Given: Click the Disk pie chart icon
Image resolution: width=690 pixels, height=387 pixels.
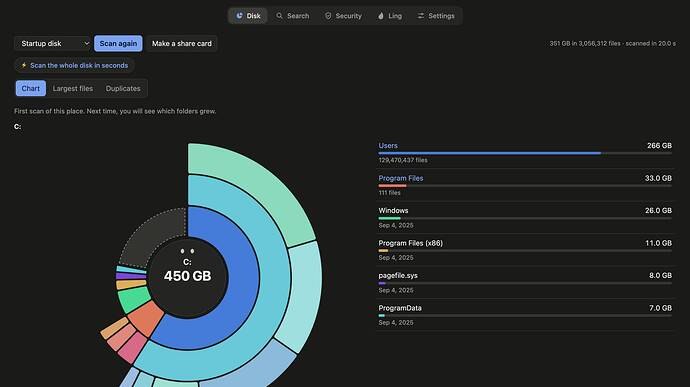Looking at the screenshot, I should tap(239, 16).
